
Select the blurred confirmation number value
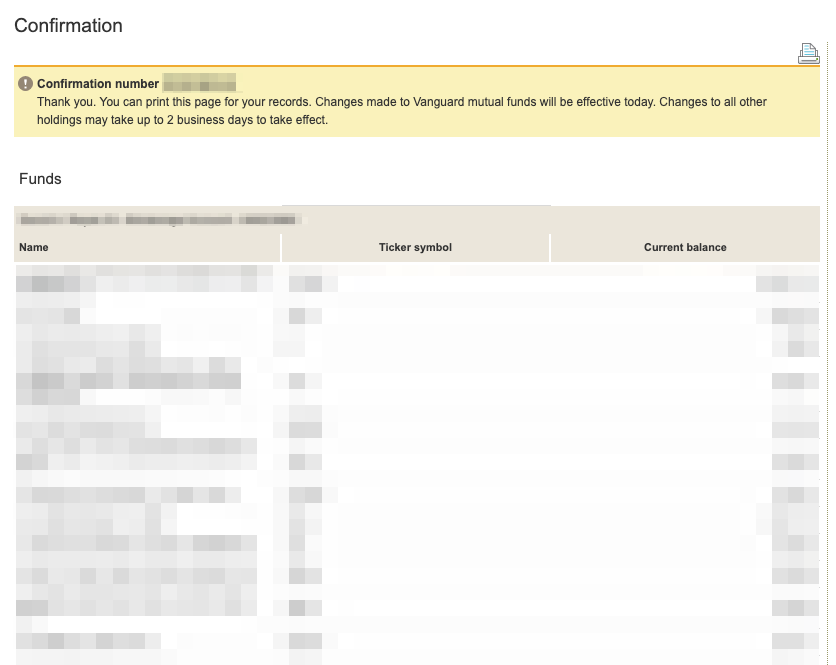[199, 84]
